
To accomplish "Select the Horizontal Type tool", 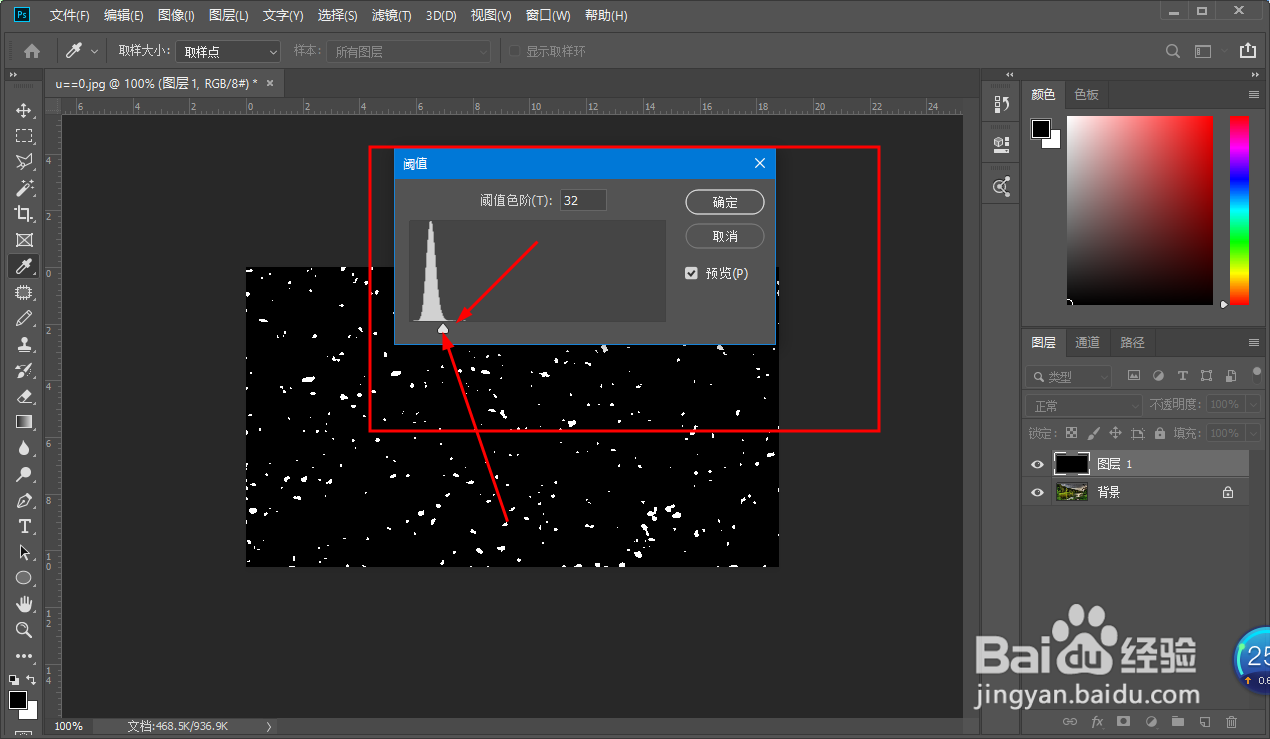I will point(24,526).
